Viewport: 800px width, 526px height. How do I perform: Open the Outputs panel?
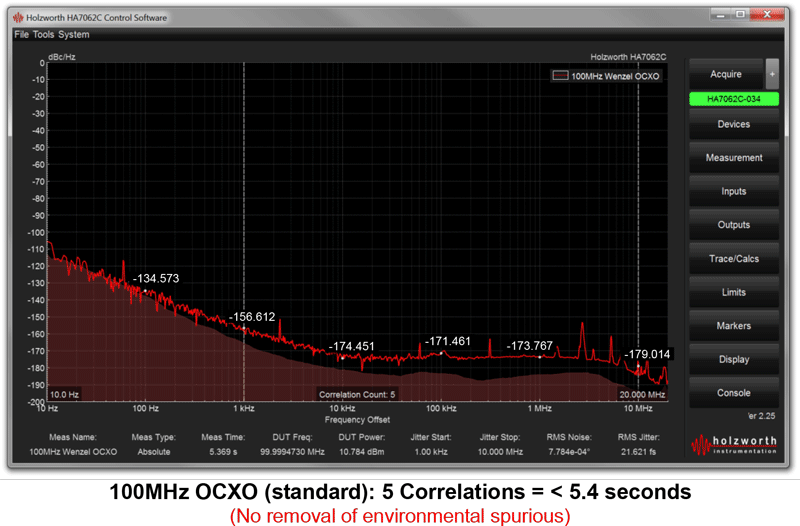coord(734,225)
